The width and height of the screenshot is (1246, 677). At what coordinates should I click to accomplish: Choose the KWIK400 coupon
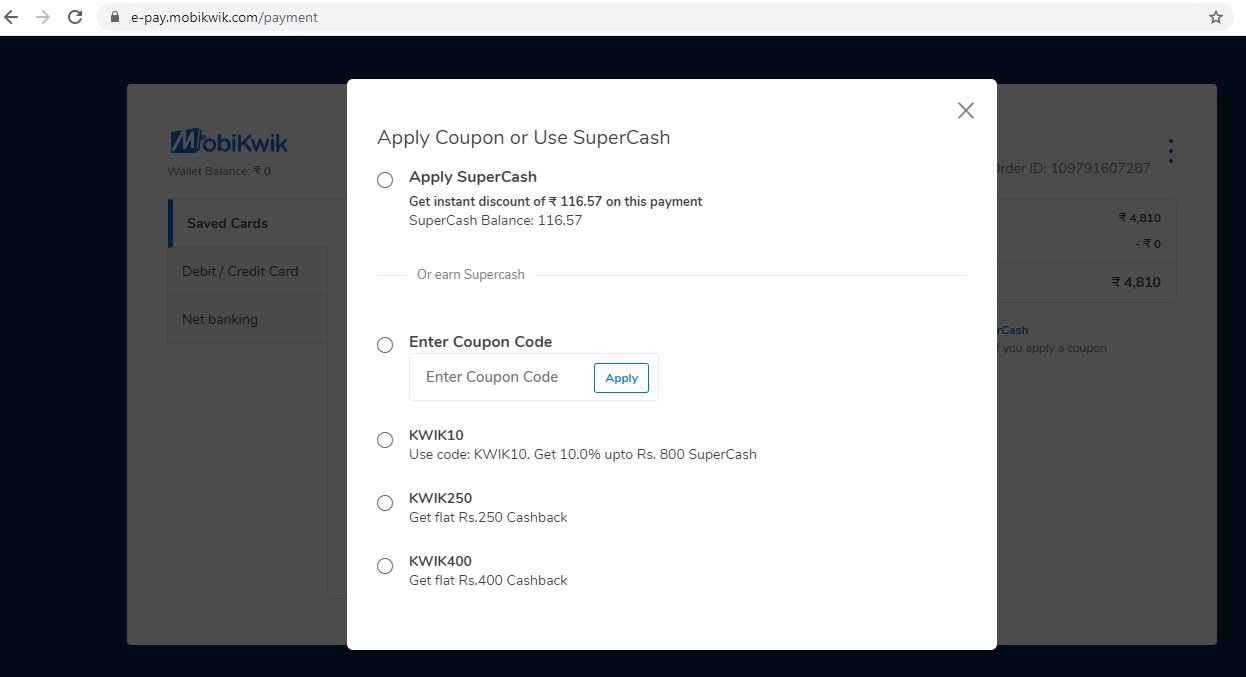point(385,566)
